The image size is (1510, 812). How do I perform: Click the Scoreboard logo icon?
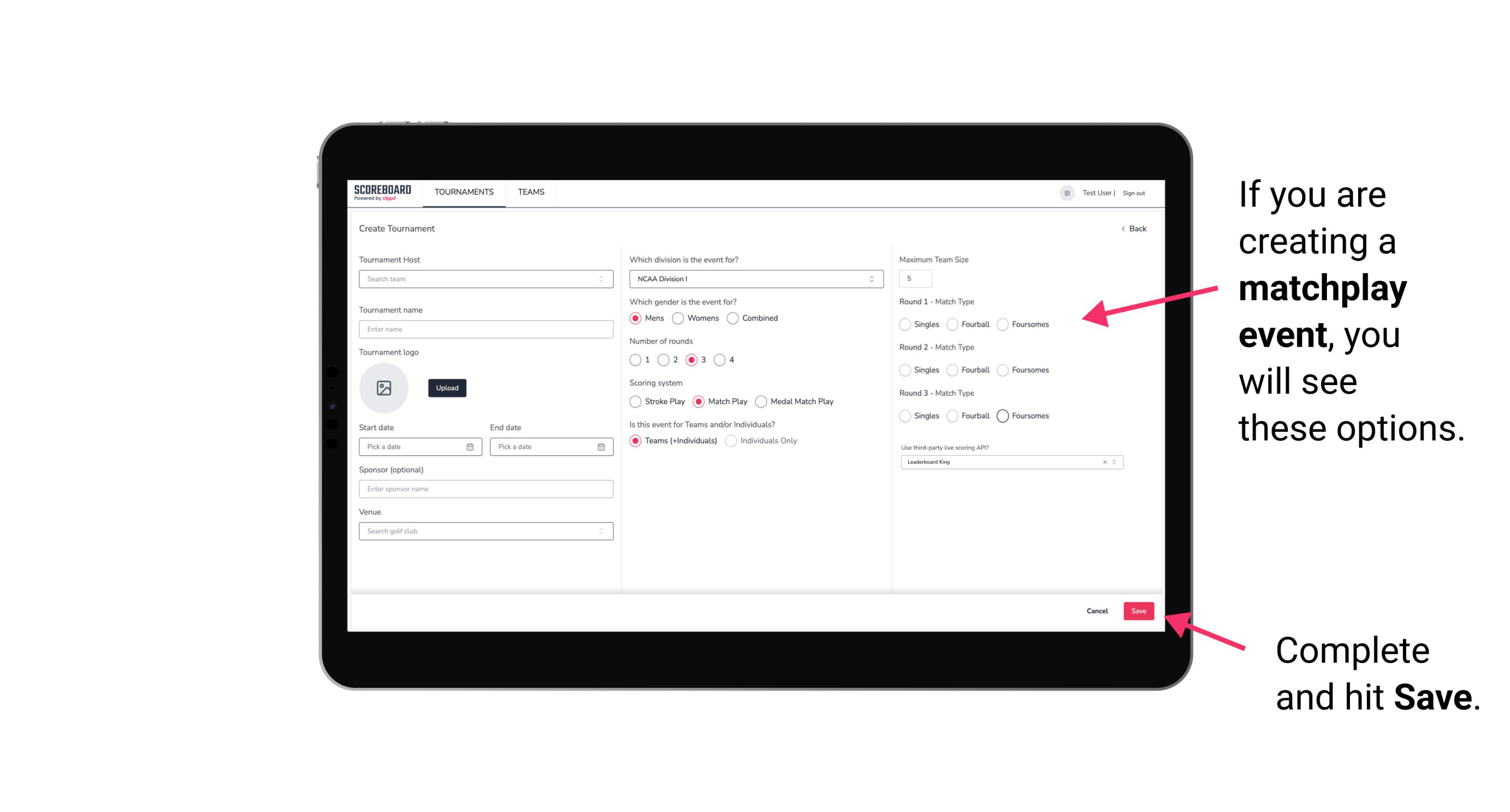383,193
